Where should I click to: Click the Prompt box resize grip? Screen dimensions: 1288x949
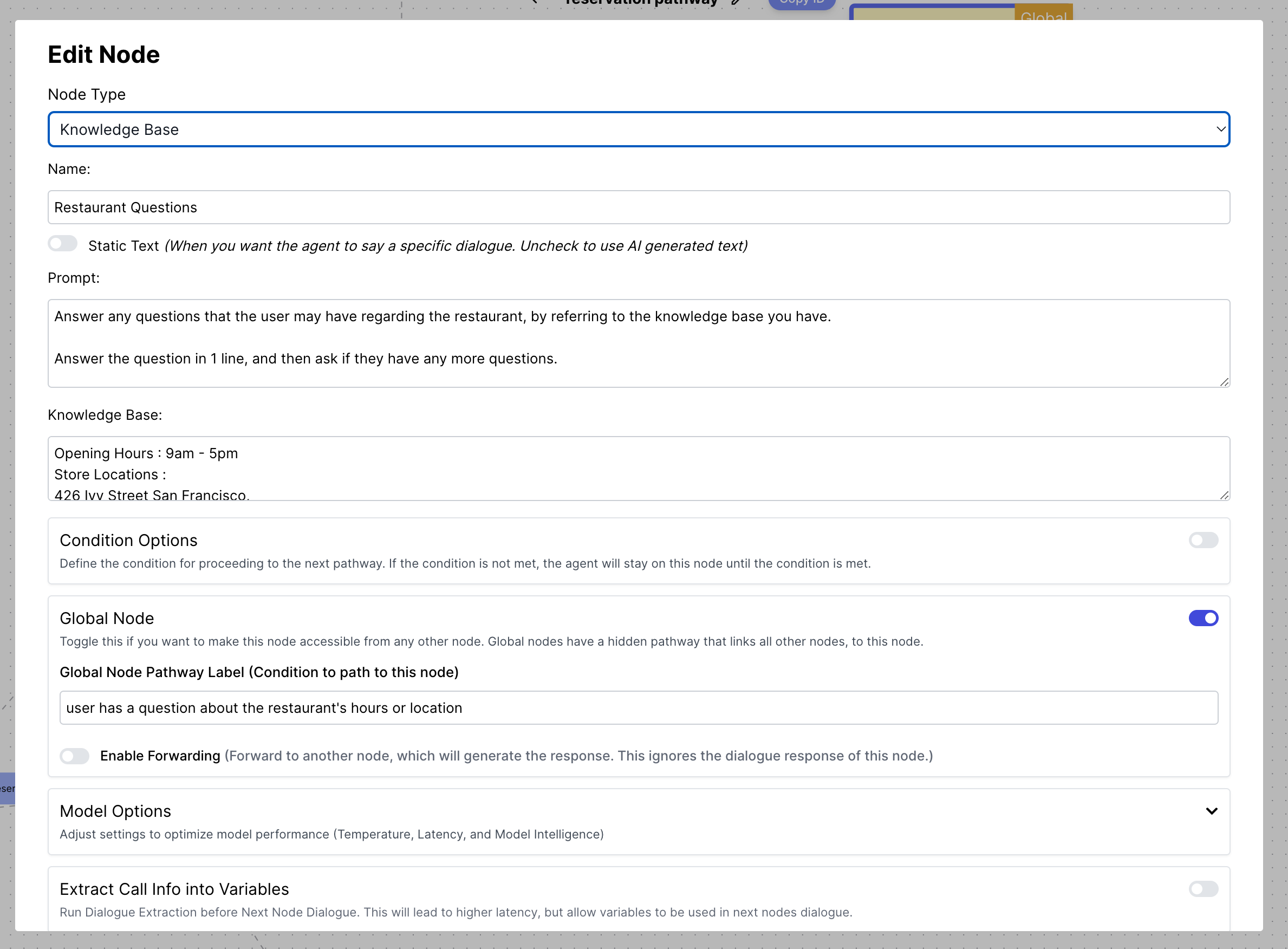pos(1224,382)
